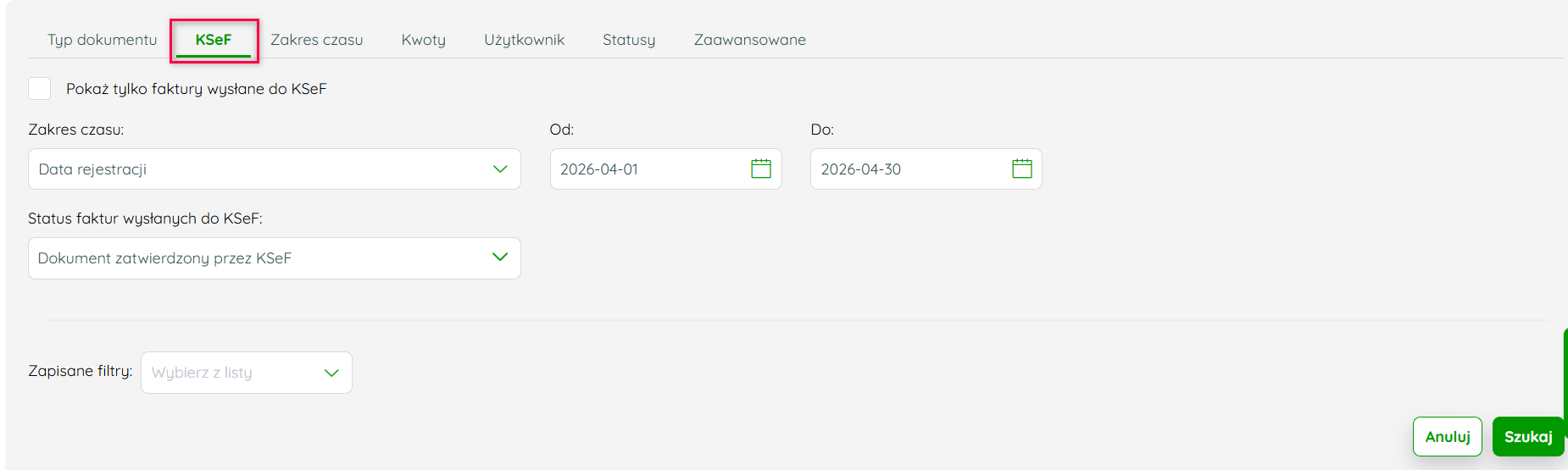Switch to the Typ dokumentu tab
Screen dimensions: 1568x470
(x=102, y=40)
